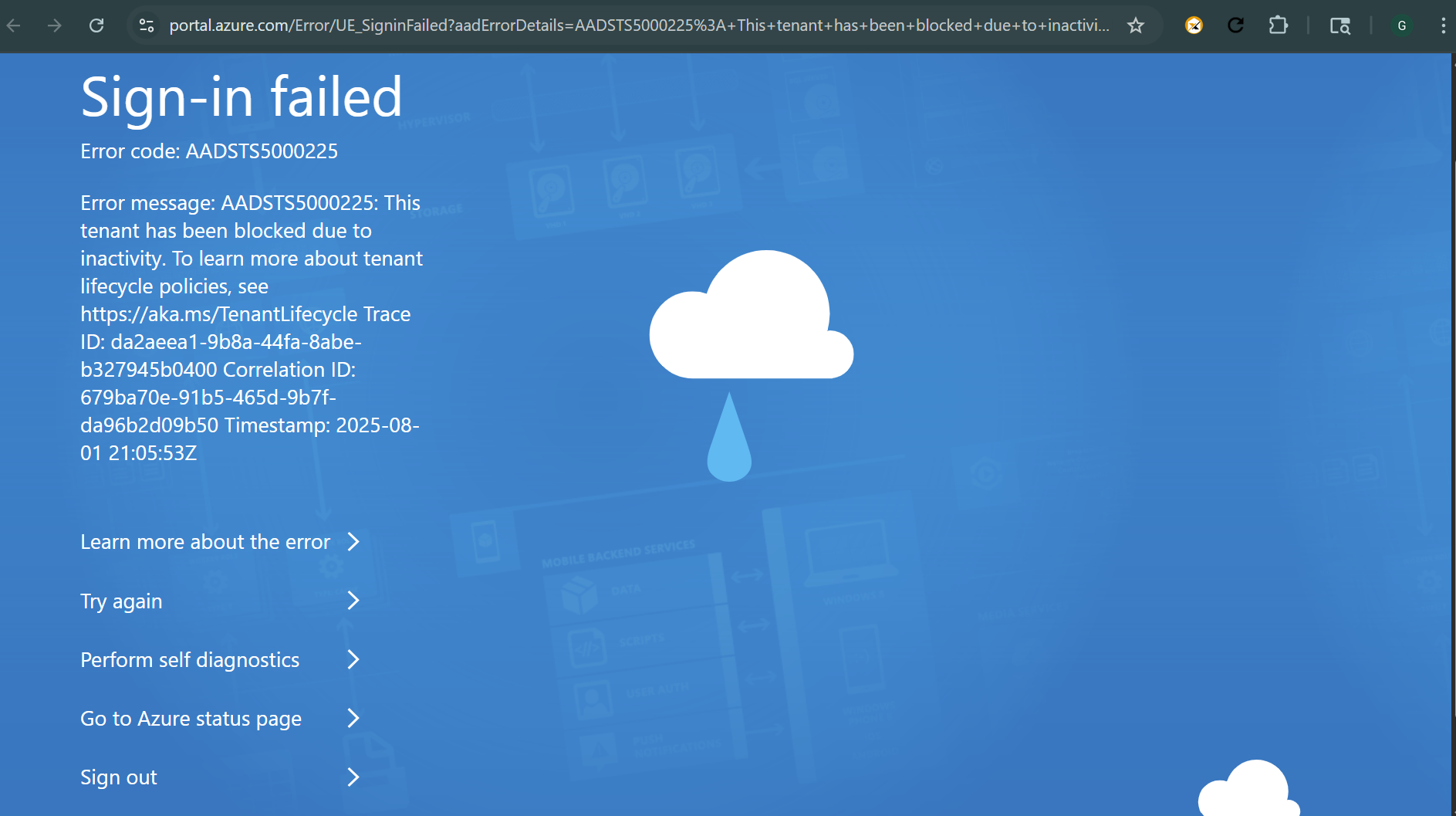Click the back navigation arrow
The image size is (1456, 816).
point(14,25)
